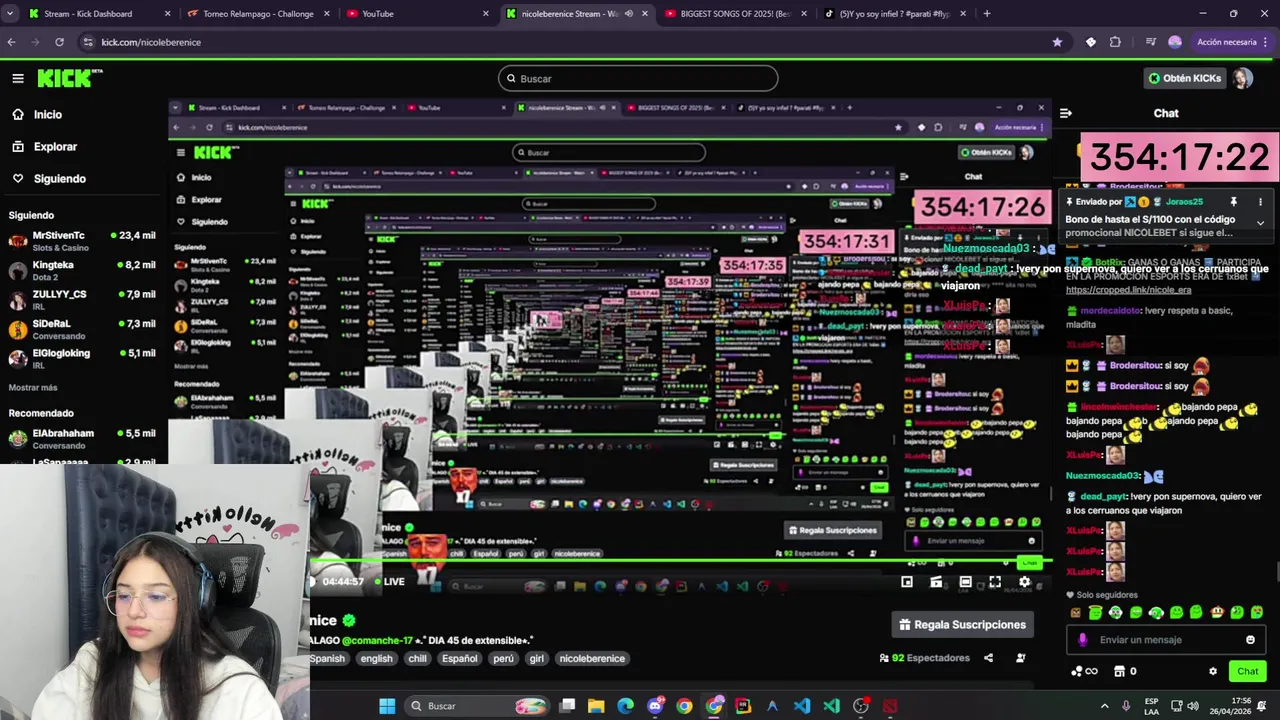
Task: Open Explorar in sidebar
Action: click(x=45, y=146)
